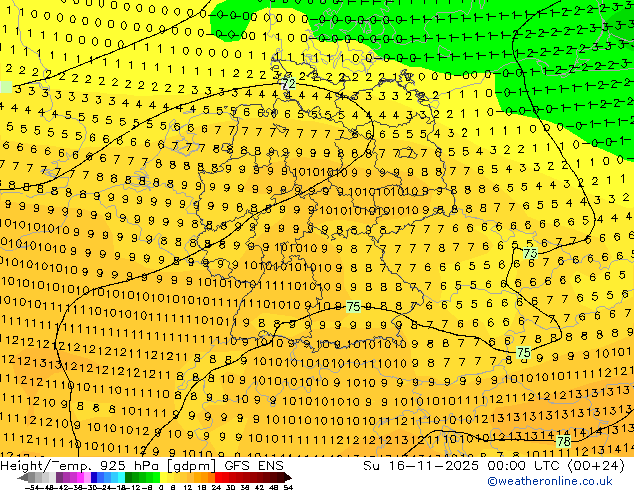
Task: Select the yellow legend swatch at 0
Action: point(163,477)
